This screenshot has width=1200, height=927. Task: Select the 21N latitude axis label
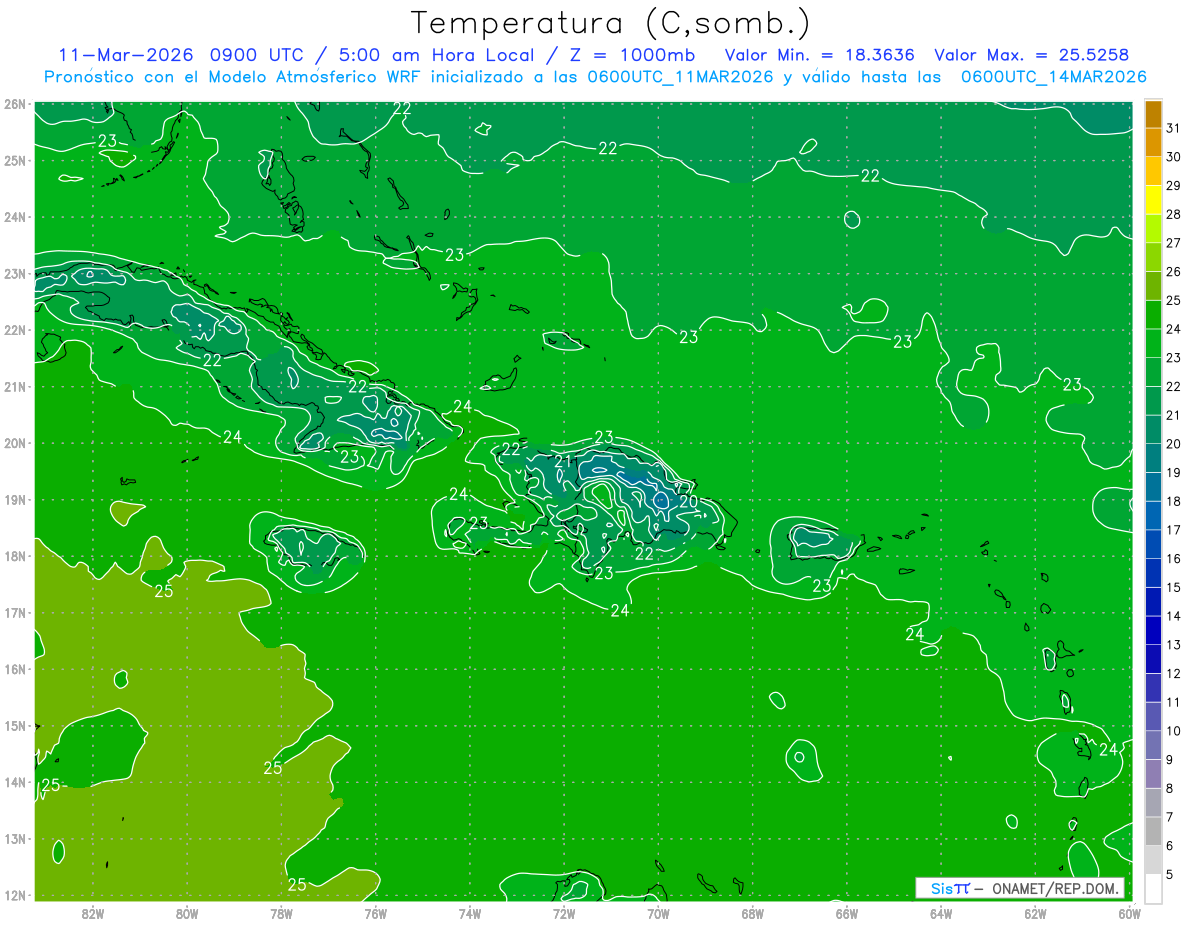pos(15,387)
